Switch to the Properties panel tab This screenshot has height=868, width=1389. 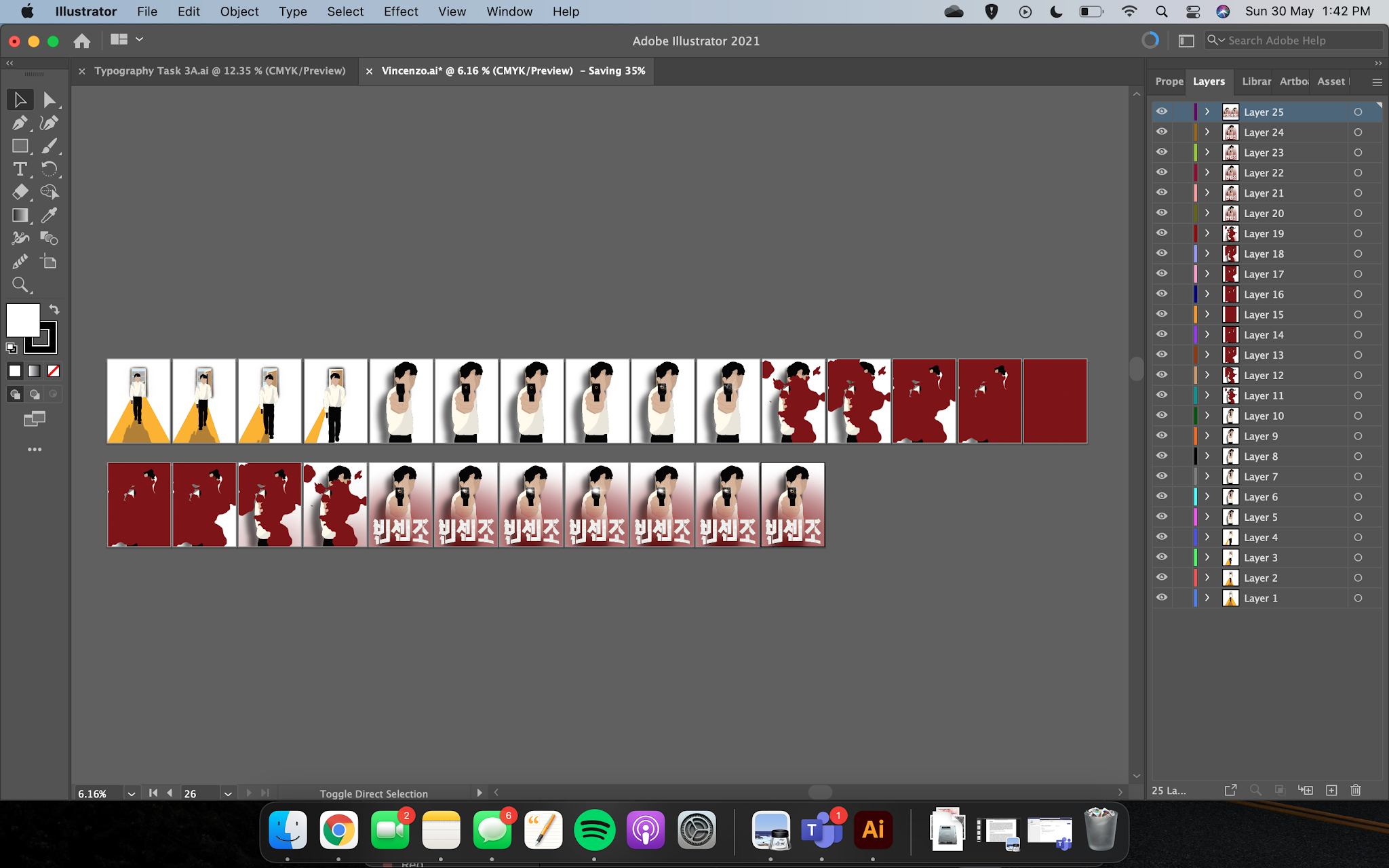pyautogui.click(x=1169, y=81)
